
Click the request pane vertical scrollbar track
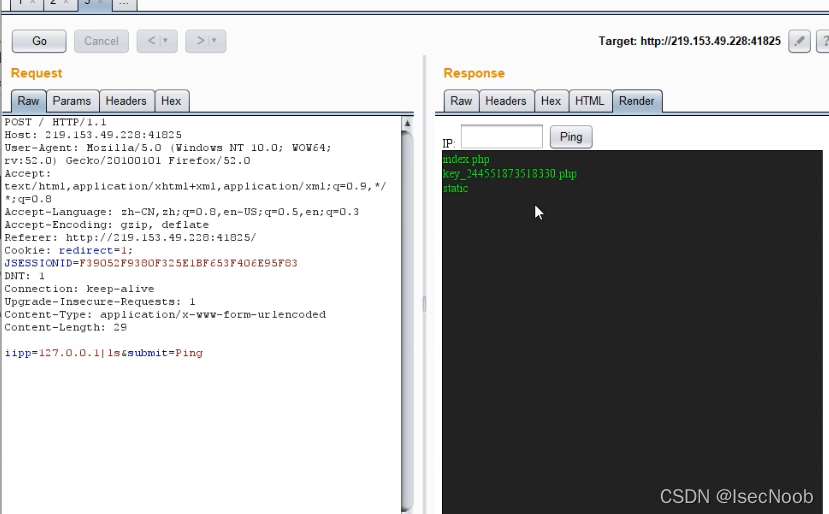pyautogui.click(x=407, y=323)
